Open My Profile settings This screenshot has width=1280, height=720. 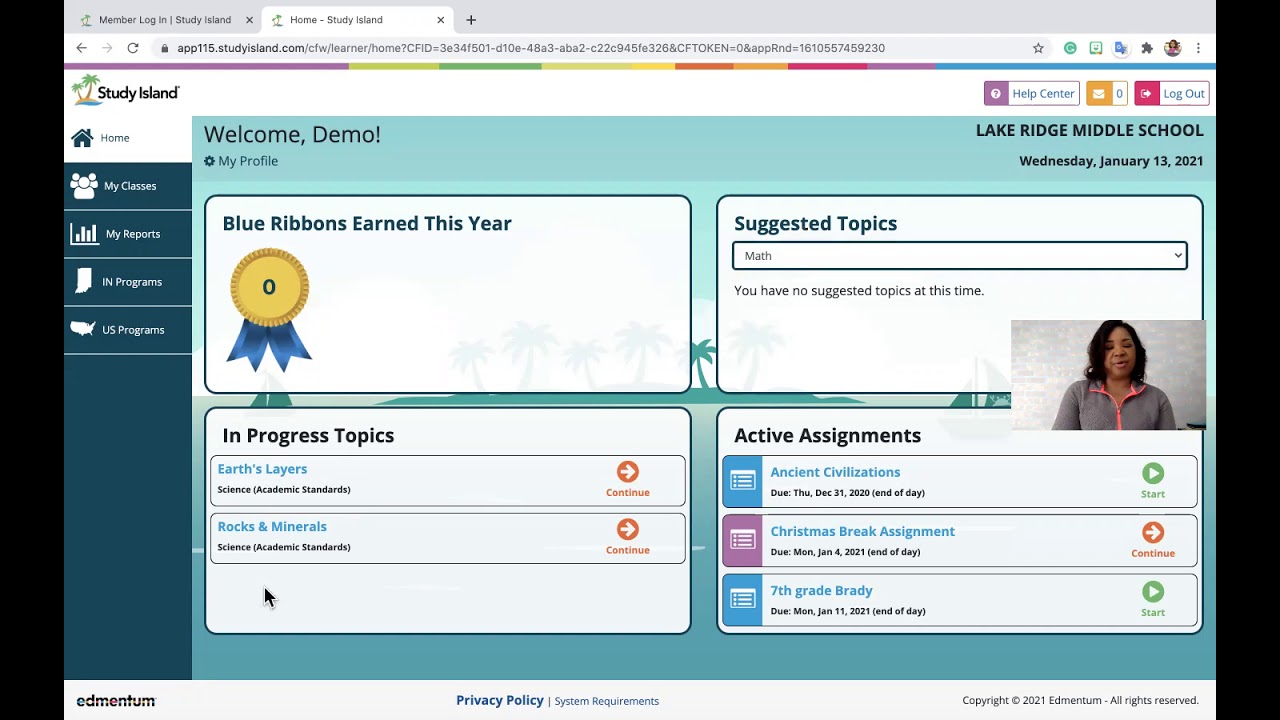click(241, 161)
